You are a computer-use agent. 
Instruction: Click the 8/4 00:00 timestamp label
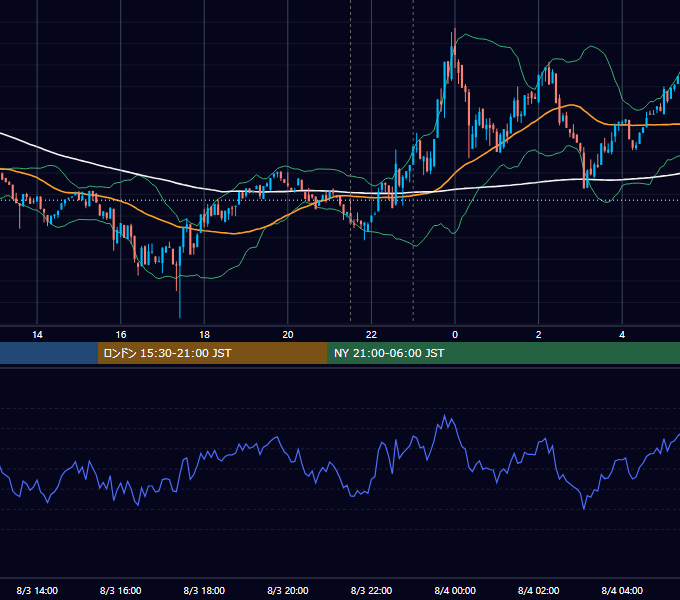(x=455, y=590)
